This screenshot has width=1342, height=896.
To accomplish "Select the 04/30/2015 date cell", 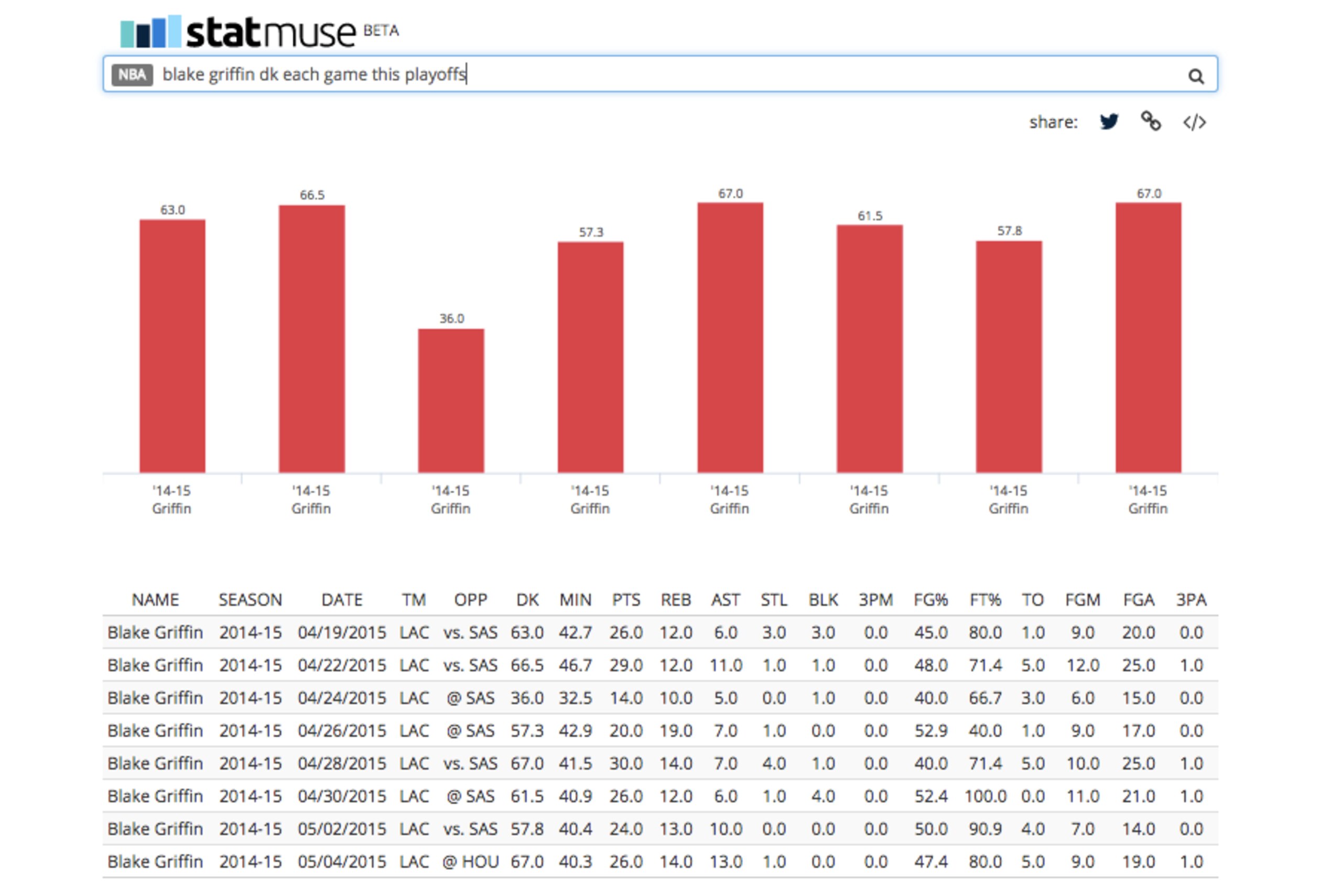I will 342,796.
